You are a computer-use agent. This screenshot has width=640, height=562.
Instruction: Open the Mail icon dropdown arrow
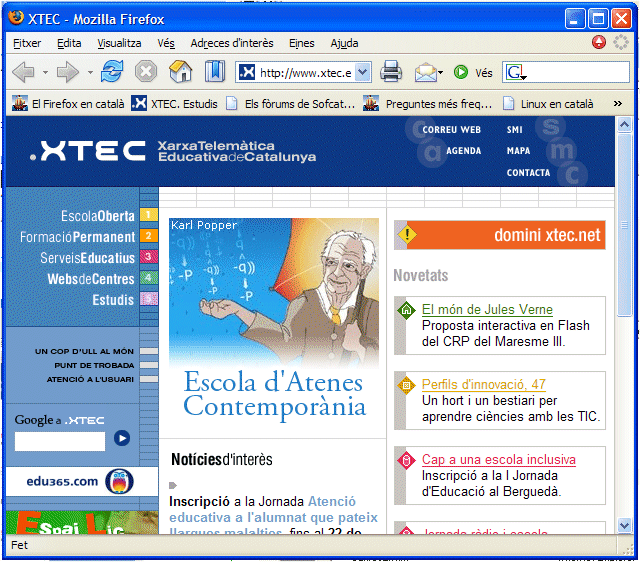tap(440, 73)
